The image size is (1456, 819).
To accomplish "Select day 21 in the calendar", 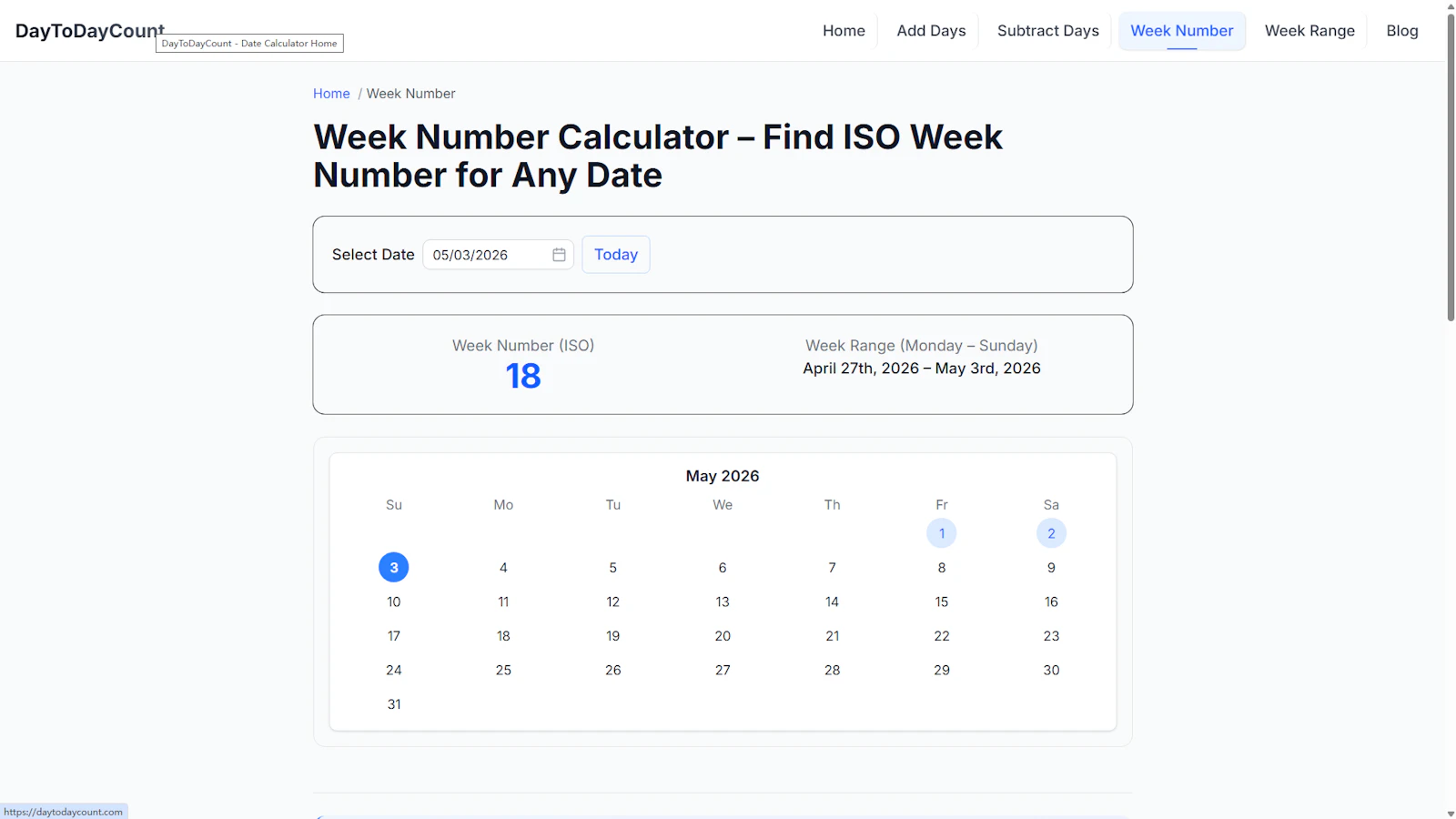I will 832,636.
